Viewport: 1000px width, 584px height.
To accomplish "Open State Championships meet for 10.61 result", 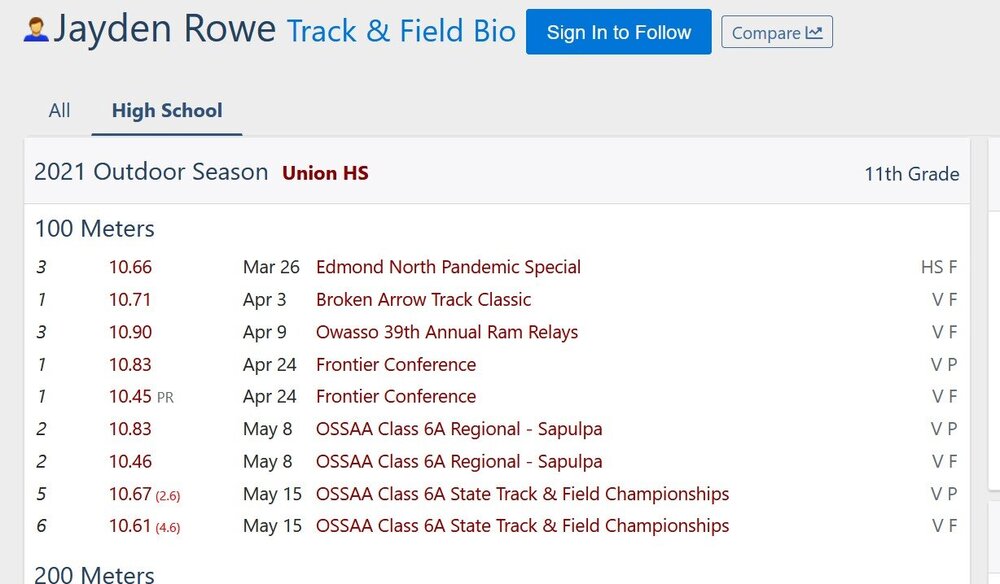I will point(522,526).
